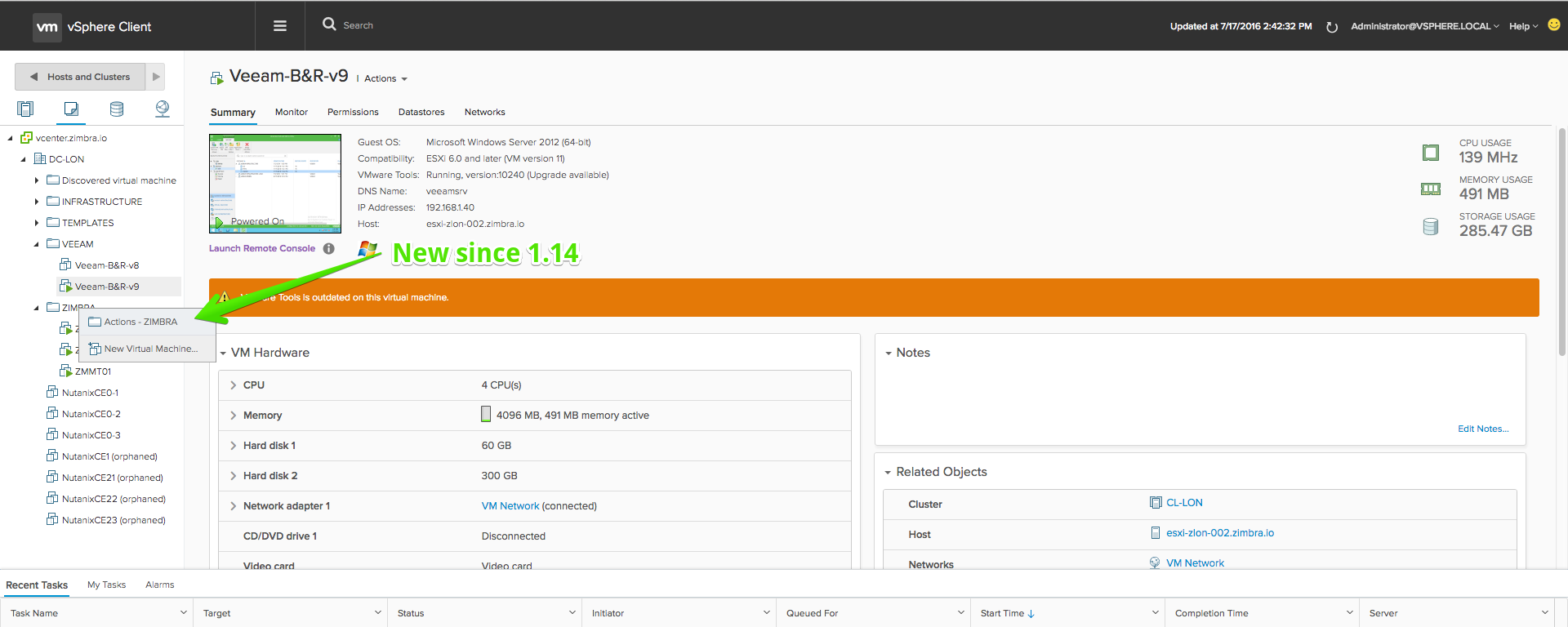Click the vSphere Client vm logo
This screenshot has height=627, width=1568.
point(47,27)
